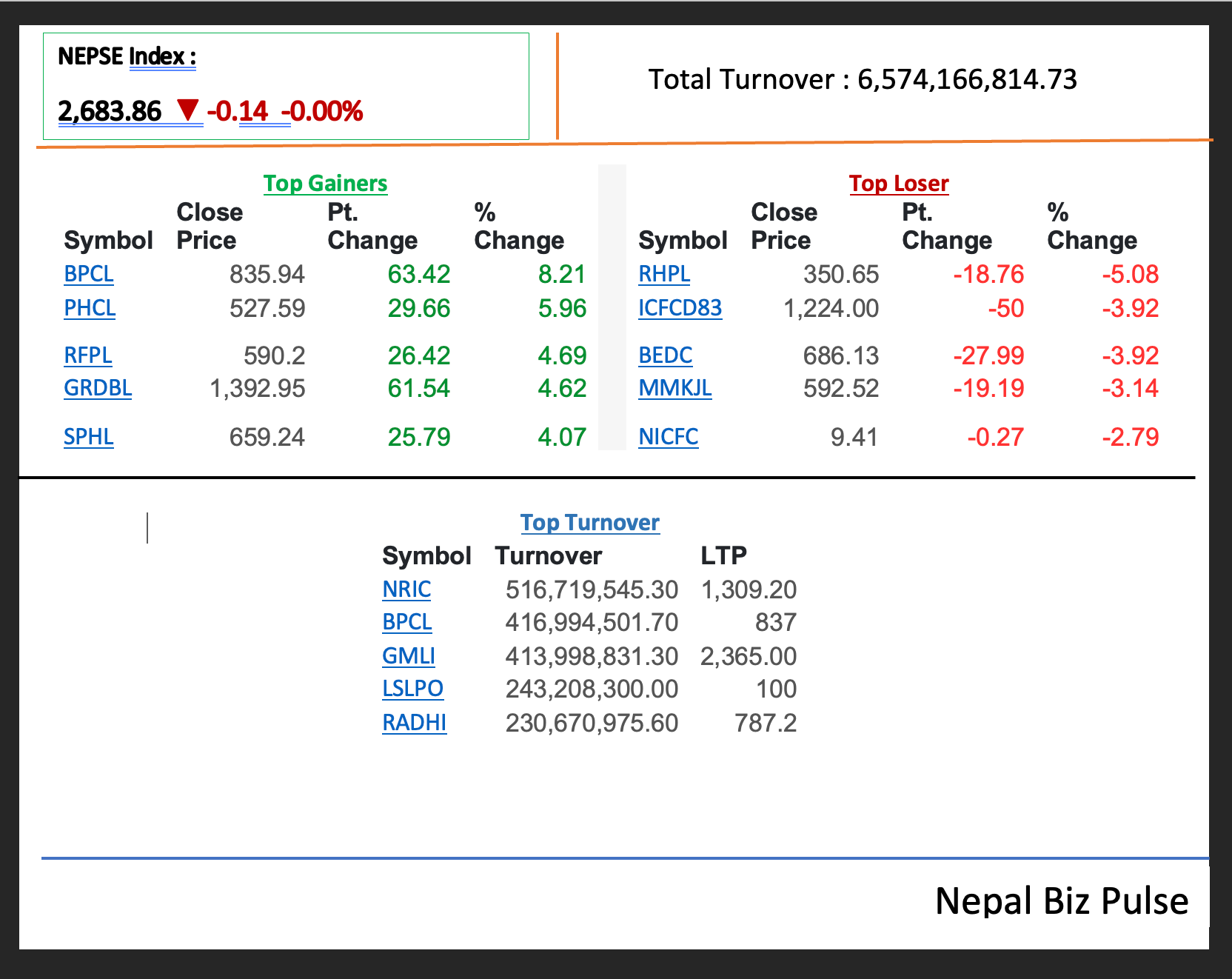Click the red down-triangle beside the NEPSE index
This screenshot has width=1232, height=979.
coord(188,110)
